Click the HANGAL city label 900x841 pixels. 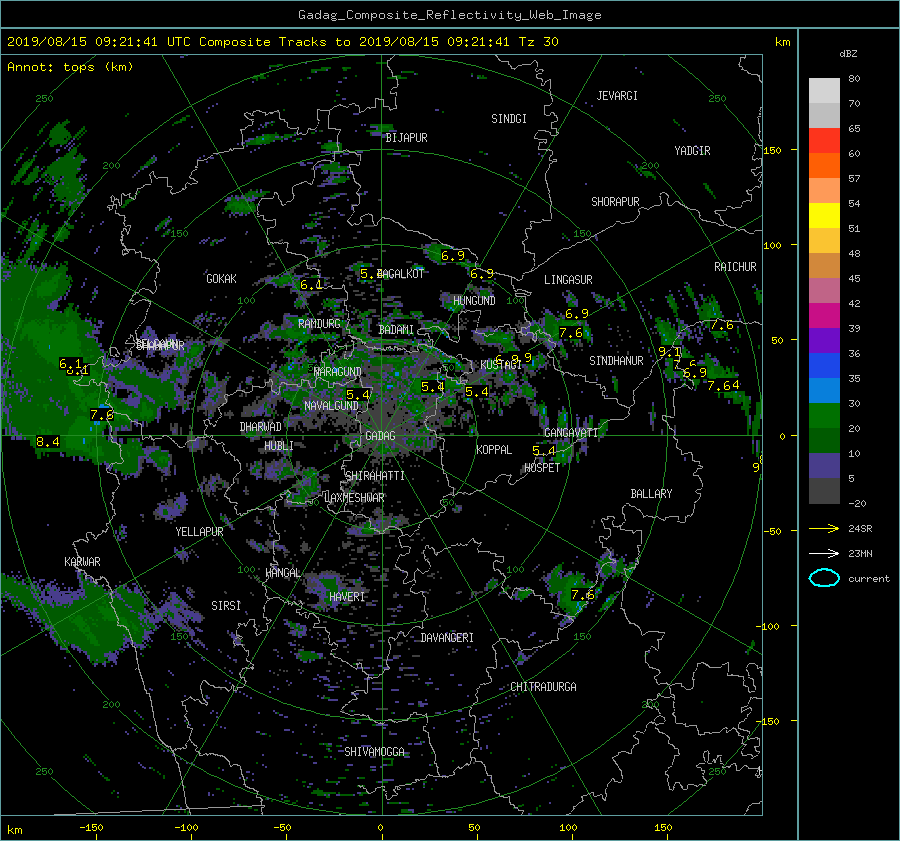[x=283, y=573]
